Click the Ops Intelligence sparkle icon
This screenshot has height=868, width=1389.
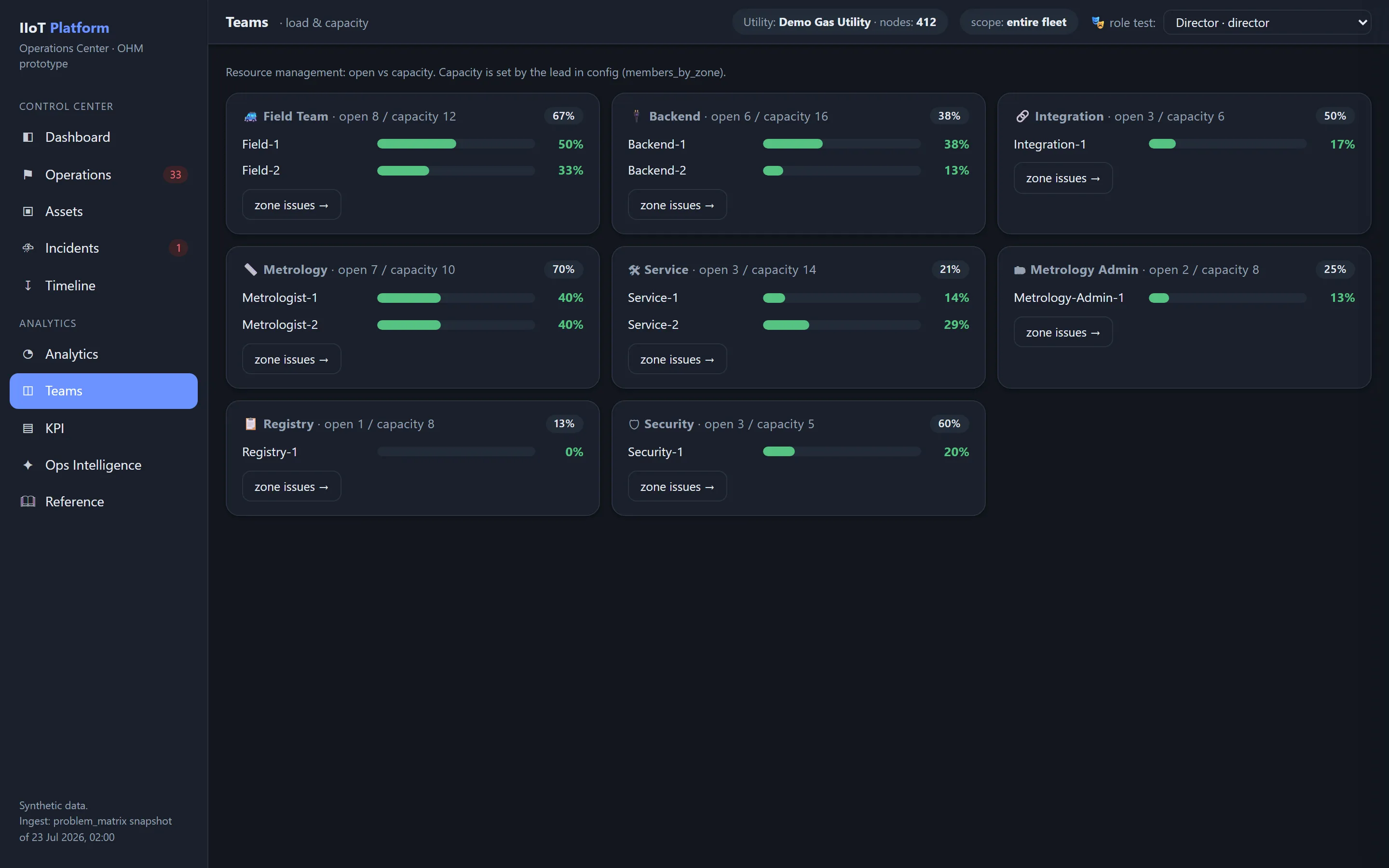[x=27, y=465]
